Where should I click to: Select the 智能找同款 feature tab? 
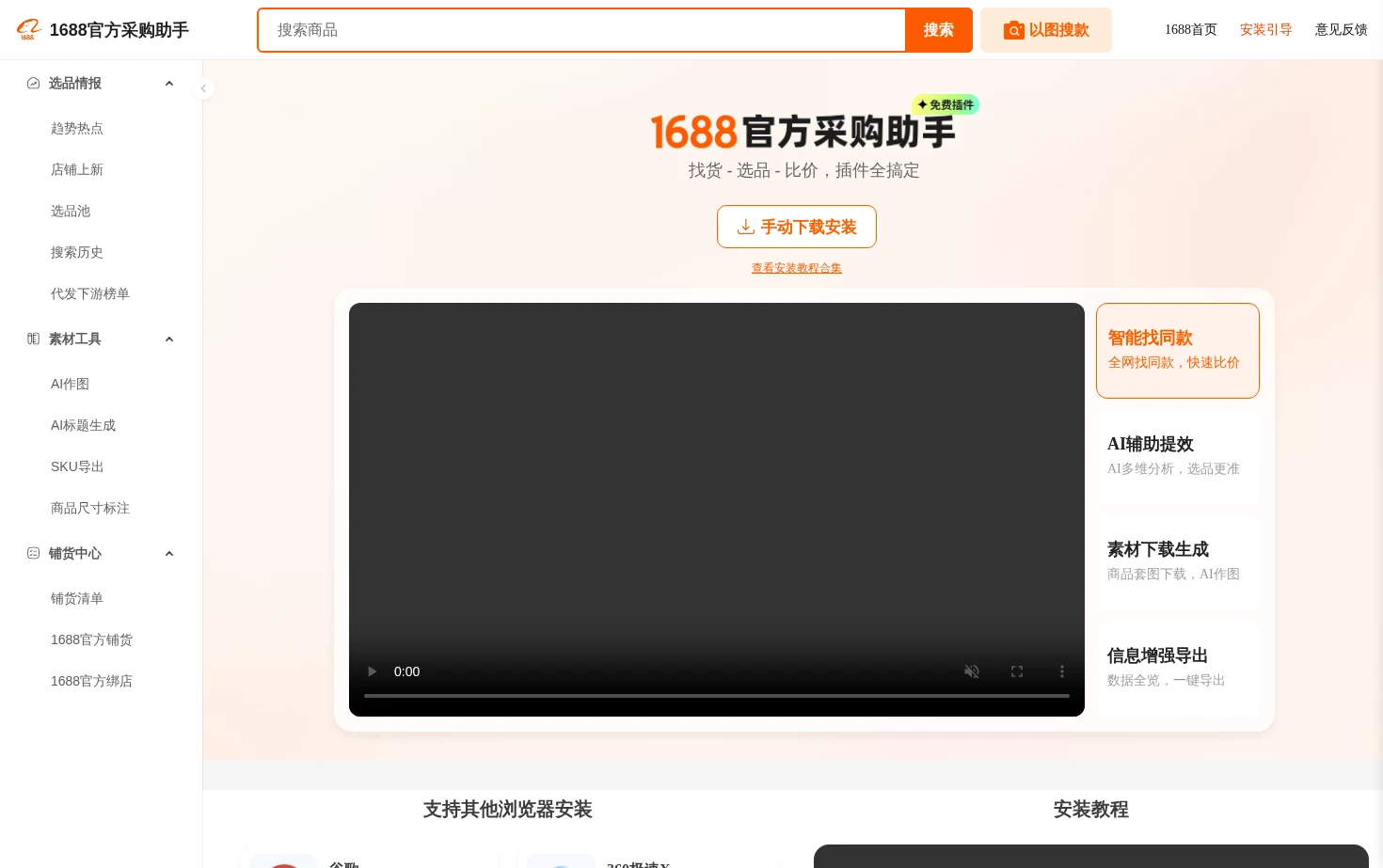(1178, 351)
